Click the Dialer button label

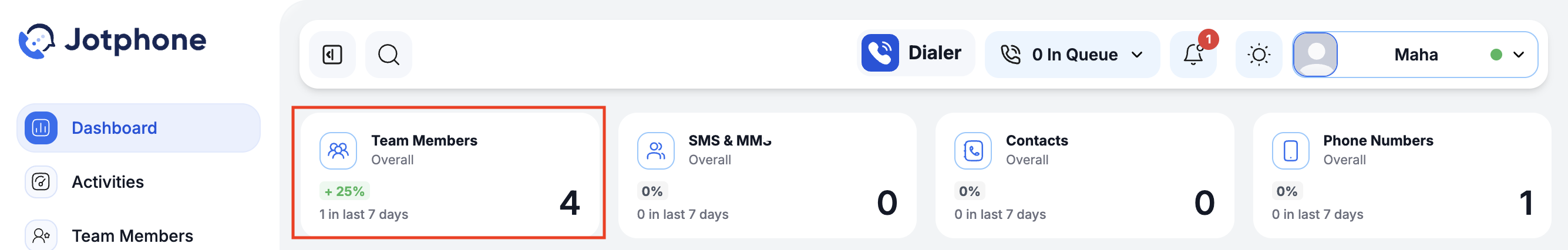pyautogui.click(x=934, y=53)
